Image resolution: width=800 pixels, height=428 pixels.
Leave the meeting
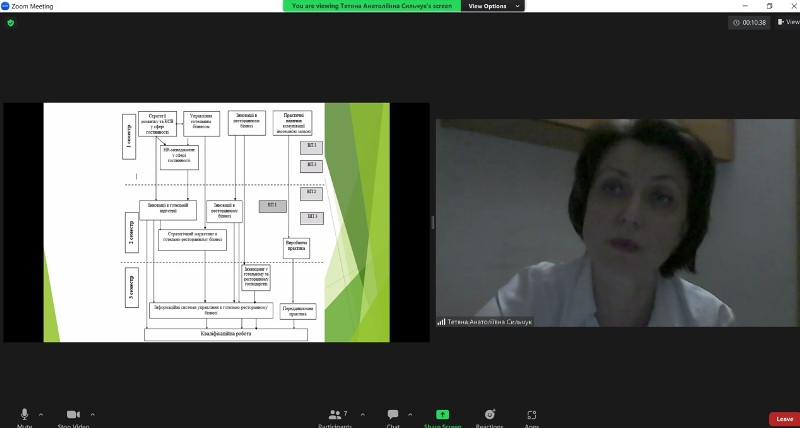[x=784, y=419]
